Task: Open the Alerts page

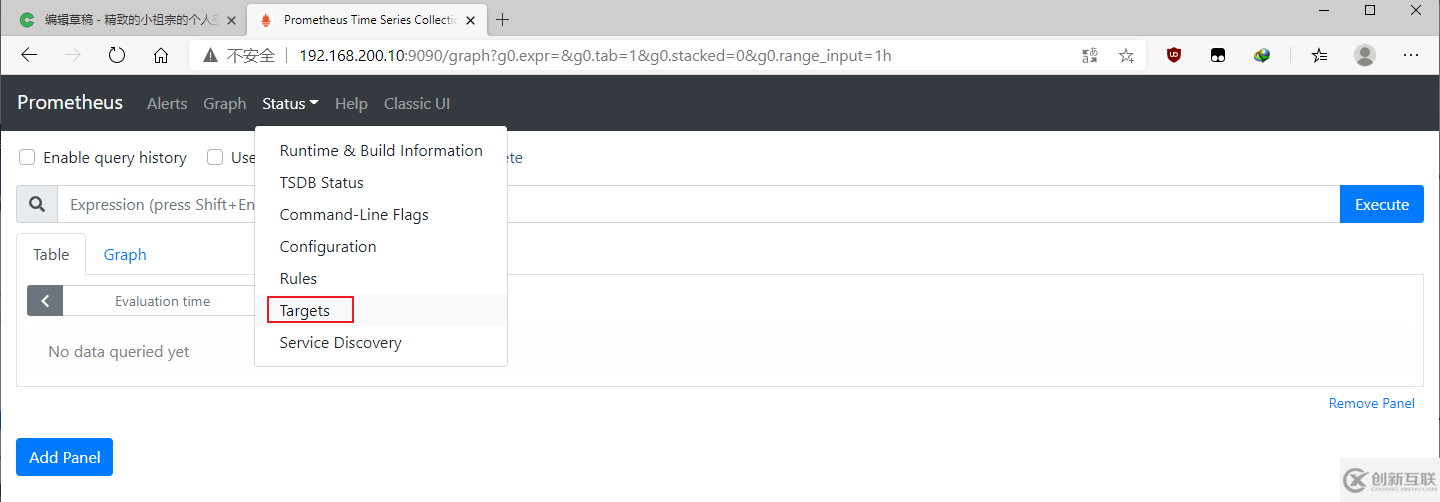Action: pyautogui.click(x=167, y=103)
